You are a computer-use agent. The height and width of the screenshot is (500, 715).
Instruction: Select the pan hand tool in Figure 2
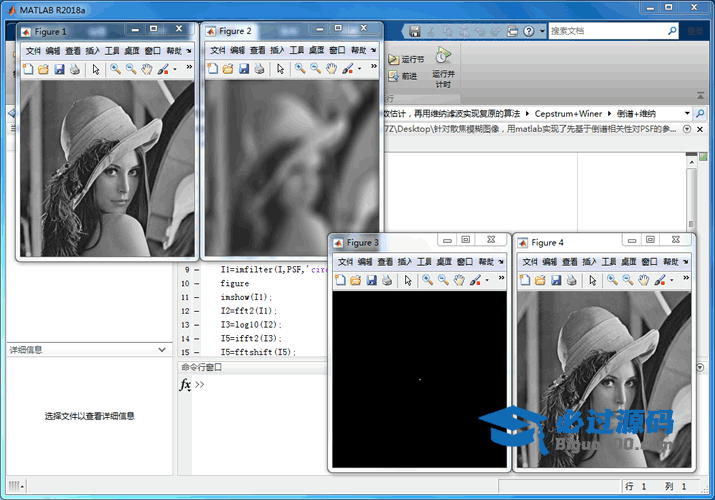(331, 69)
